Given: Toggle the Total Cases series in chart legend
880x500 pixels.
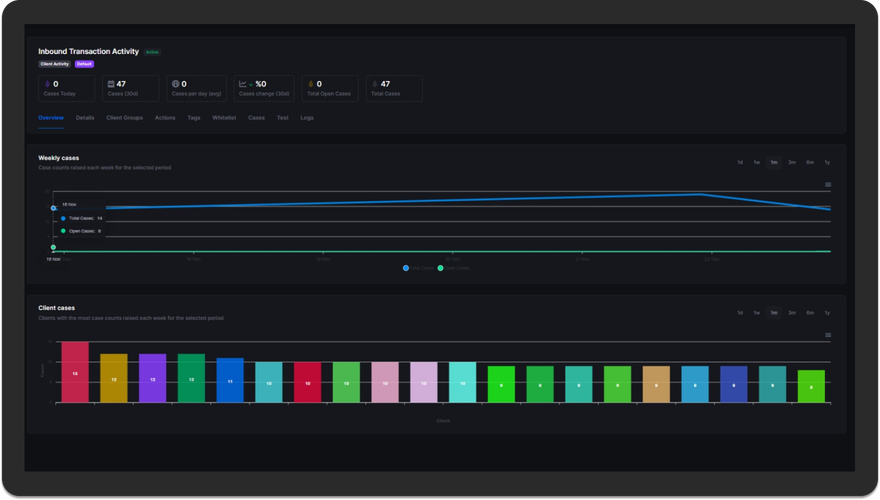Looking at the screenshot, I should pos(418,268).
